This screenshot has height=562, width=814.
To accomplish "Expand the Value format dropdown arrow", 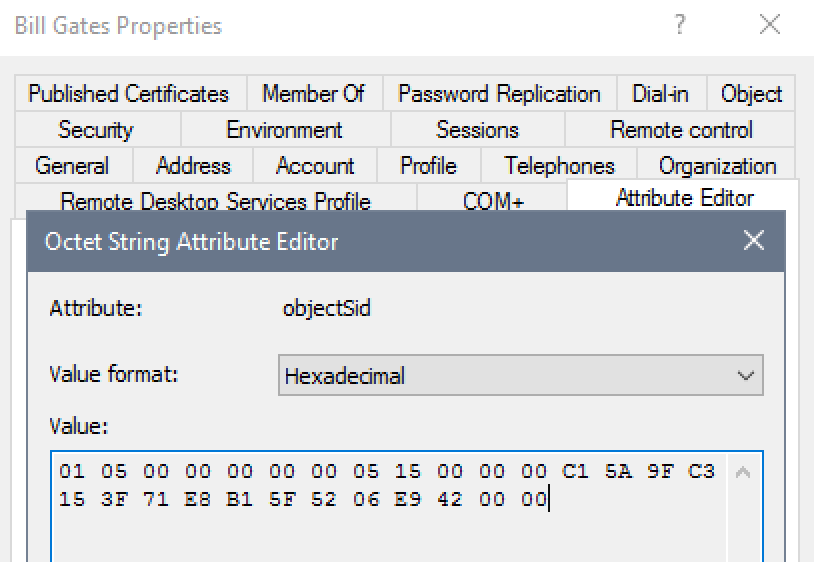I will (x=745, y=375).
